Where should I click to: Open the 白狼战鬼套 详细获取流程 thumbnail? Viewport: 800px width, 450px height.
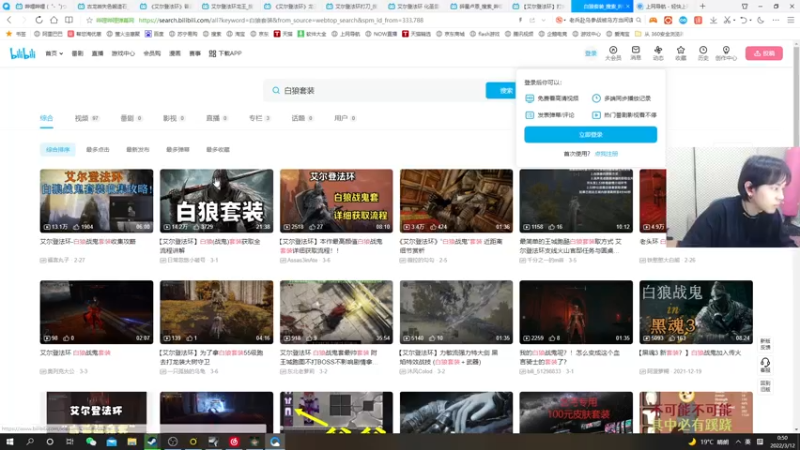[336, 201]
